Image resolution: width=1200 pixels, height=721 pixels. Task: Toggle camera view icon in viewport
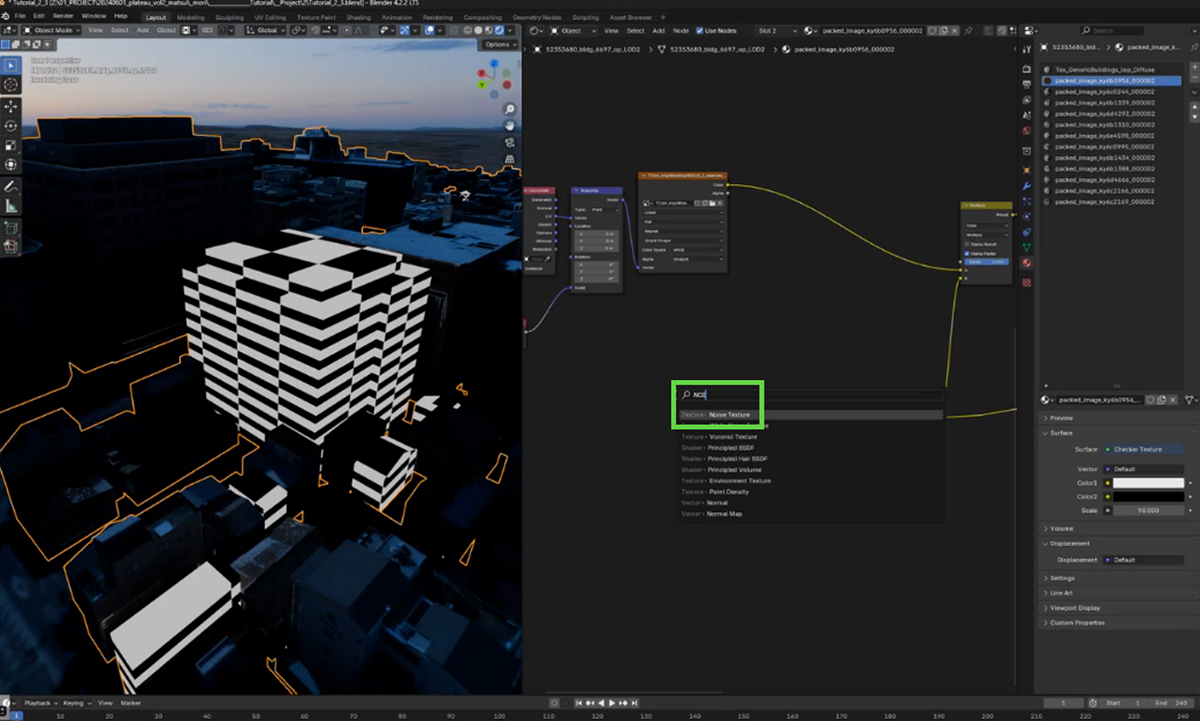[x=510, y=143]
